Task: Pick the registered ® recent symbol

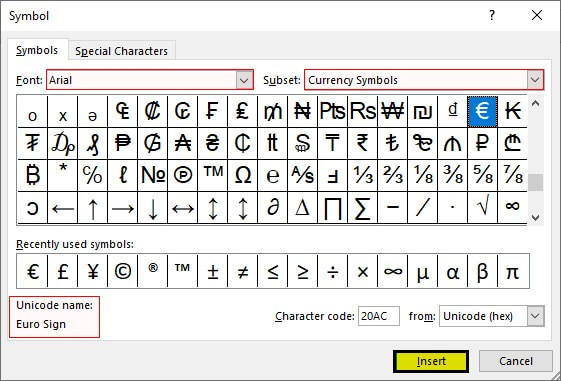Action: [152, 271]
